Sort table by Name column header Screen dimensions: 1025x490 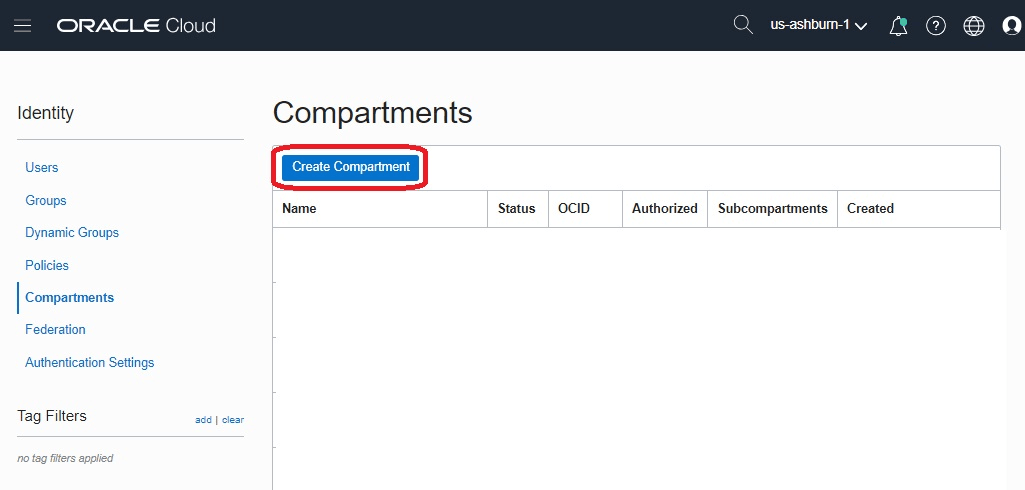click(x=299, y=208)
